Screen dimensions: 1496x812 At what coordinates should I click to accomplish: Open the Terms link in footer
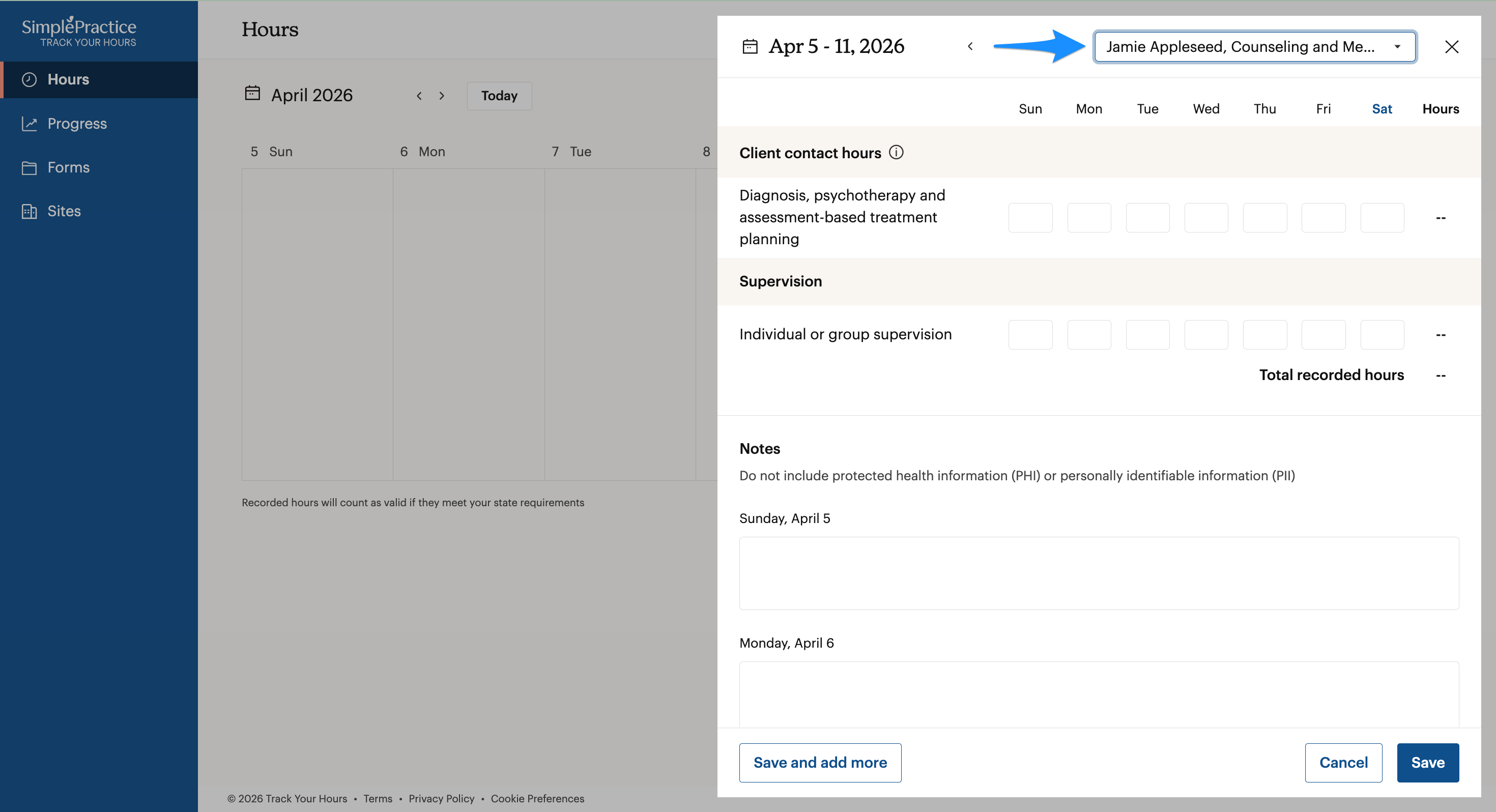coord(378,799)
